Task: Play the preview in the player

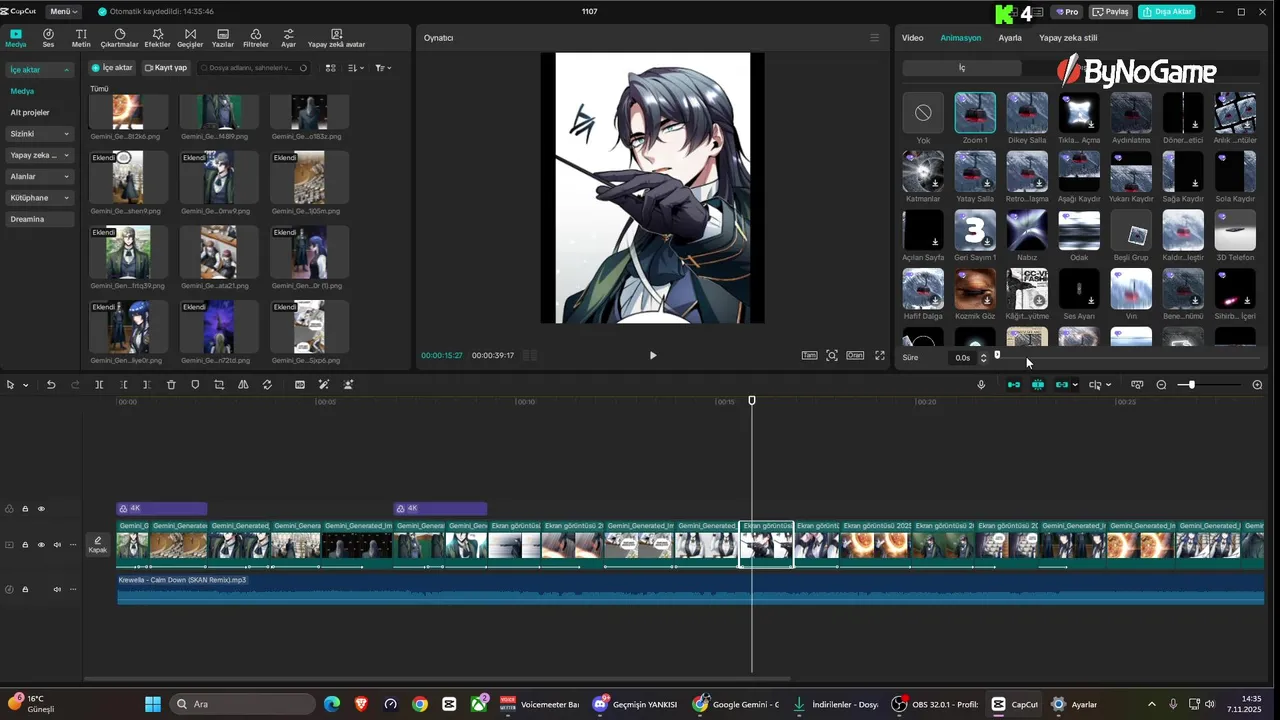Action: (653, 355)
